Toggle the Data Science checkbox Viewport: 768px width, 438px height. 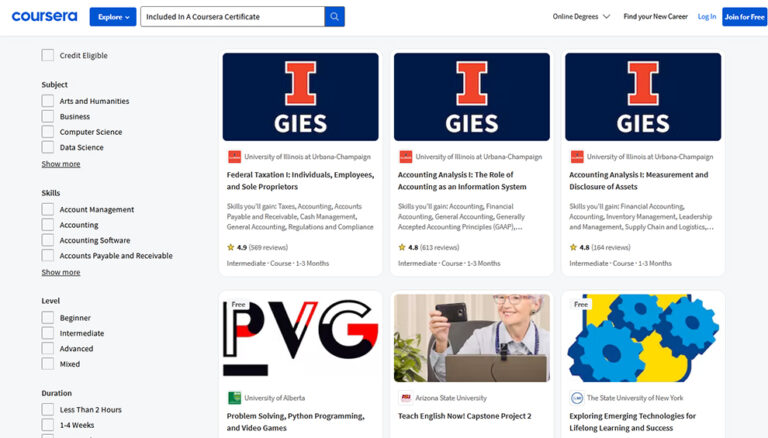[48, 147]
